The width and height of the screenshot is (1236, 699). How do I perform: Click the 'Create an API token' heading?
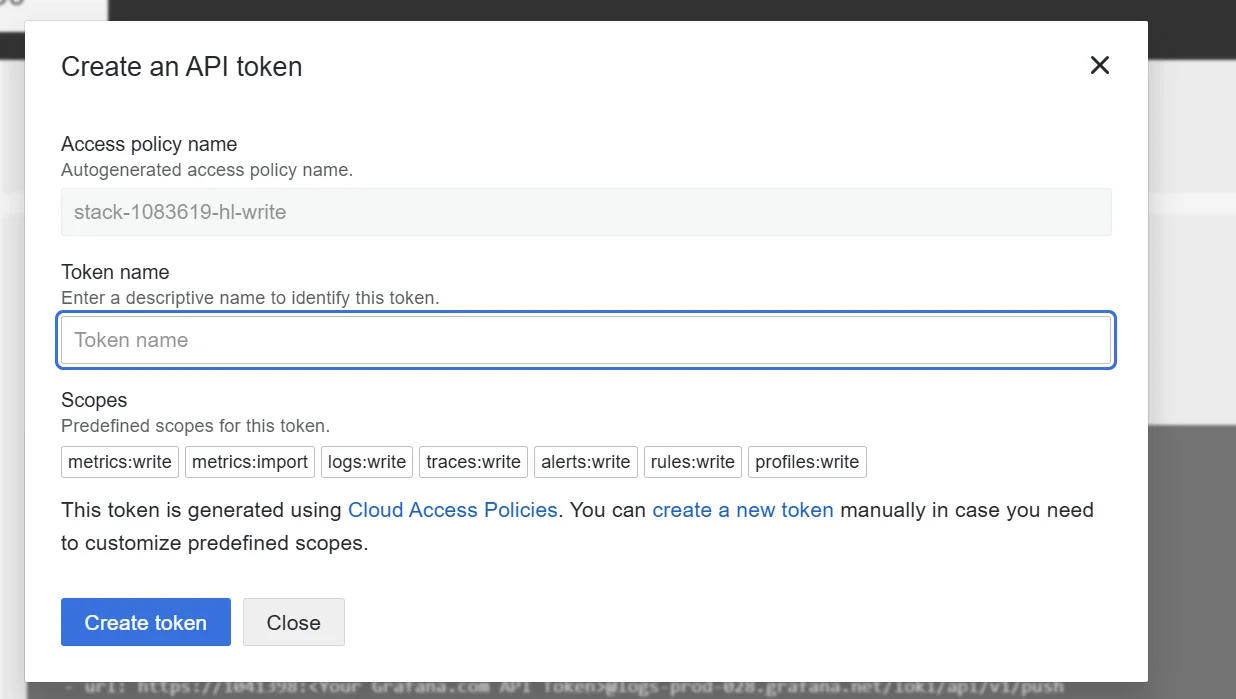coord(181,67)
